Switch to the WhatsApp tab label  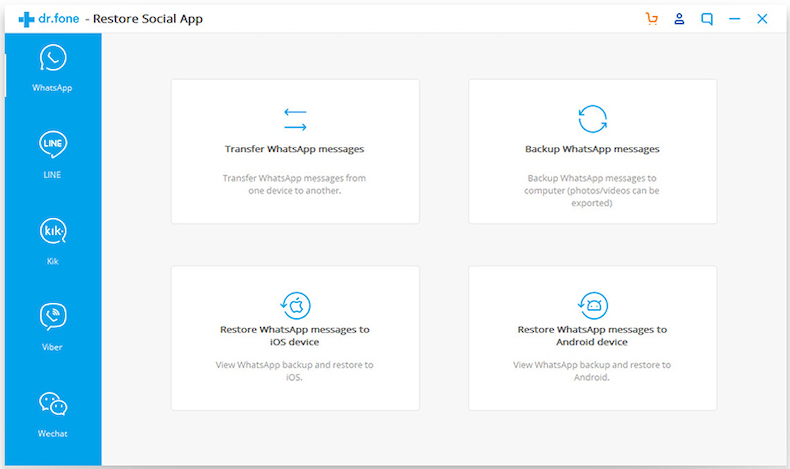pyautogui.click(x=52, y=88)
